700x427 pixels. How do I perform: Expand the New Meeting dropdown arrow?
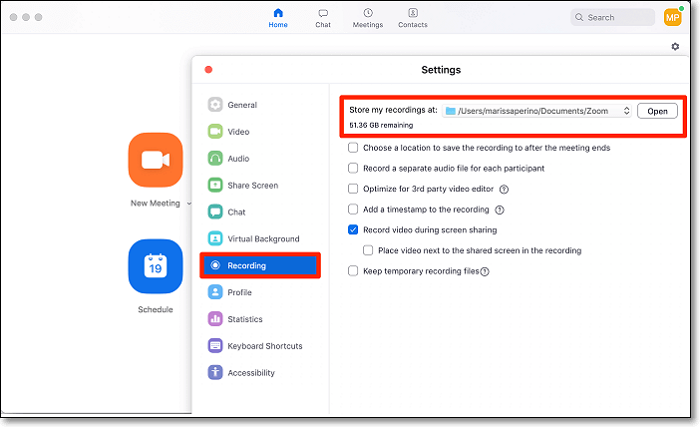point(189,204)
